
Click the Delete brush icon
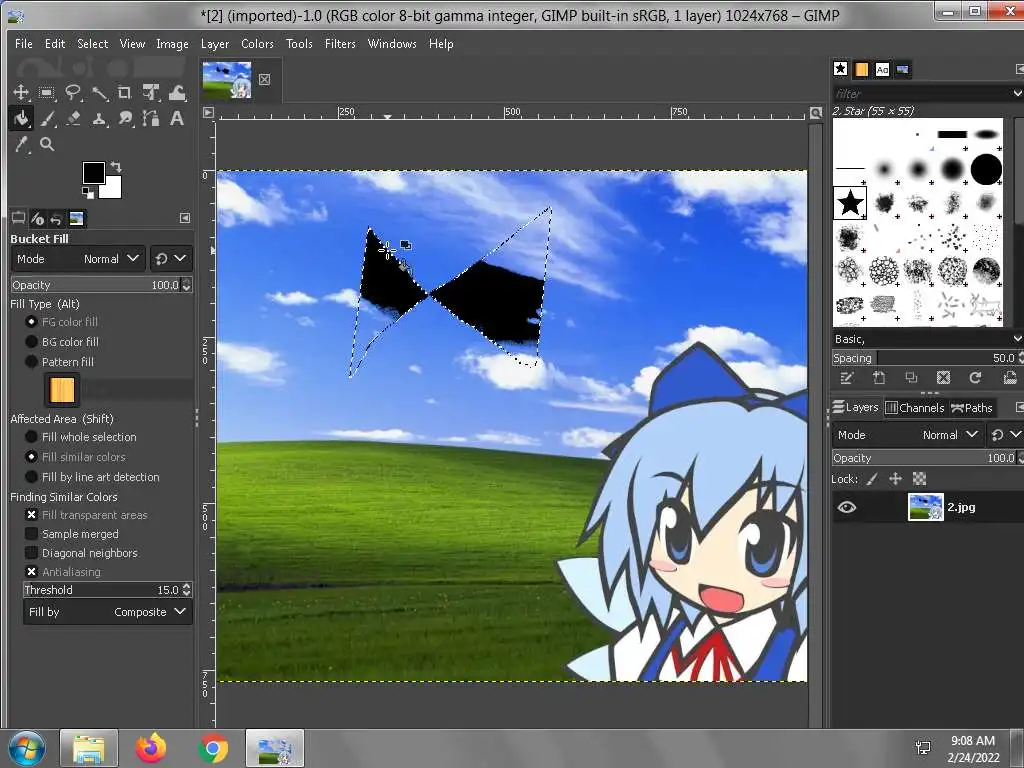point(943,377)
